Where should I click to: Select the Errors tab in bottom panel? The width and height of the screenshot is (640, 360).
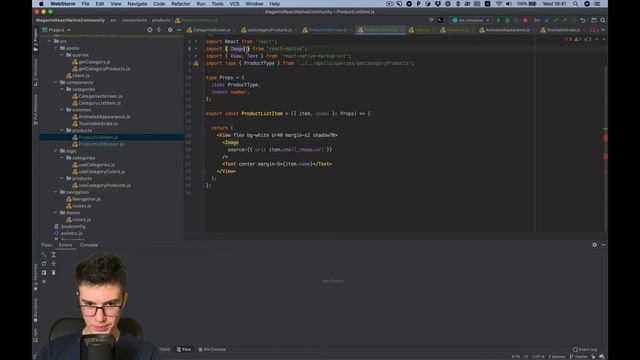[x=65, y=245]
